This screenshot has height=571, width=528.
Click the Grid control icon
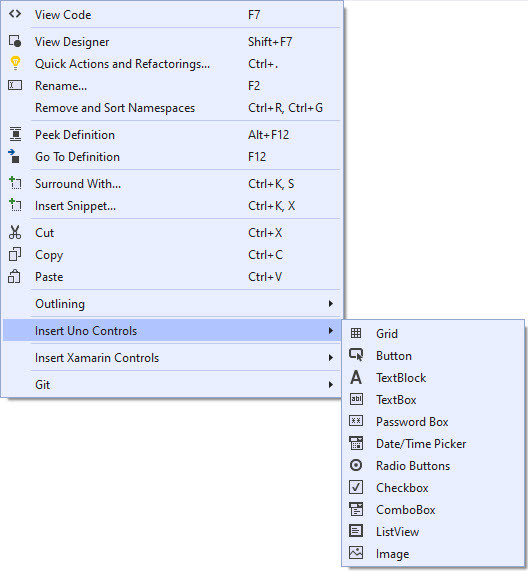[x=356, y=333]
